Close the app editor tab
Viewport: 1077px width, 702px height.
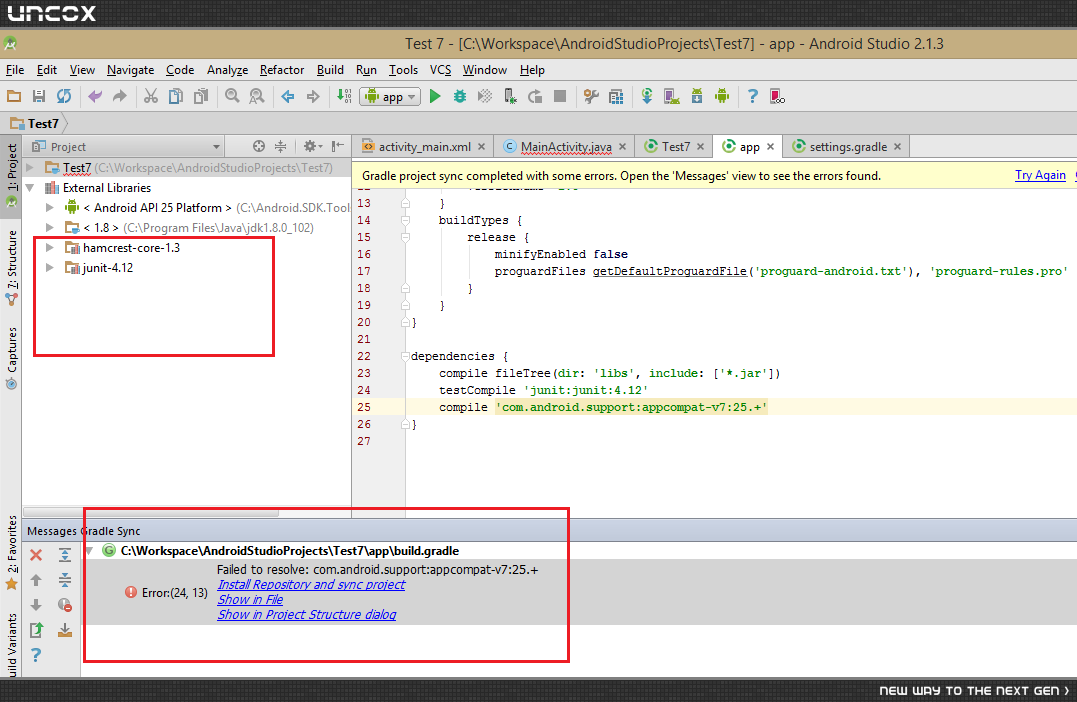[771, 147]
